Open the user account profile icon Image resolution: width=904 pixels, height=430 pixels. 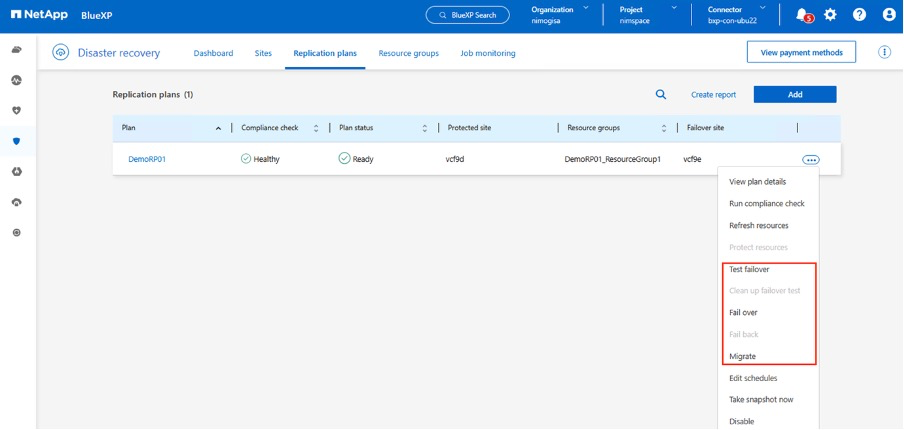click(x=888, y=15)
